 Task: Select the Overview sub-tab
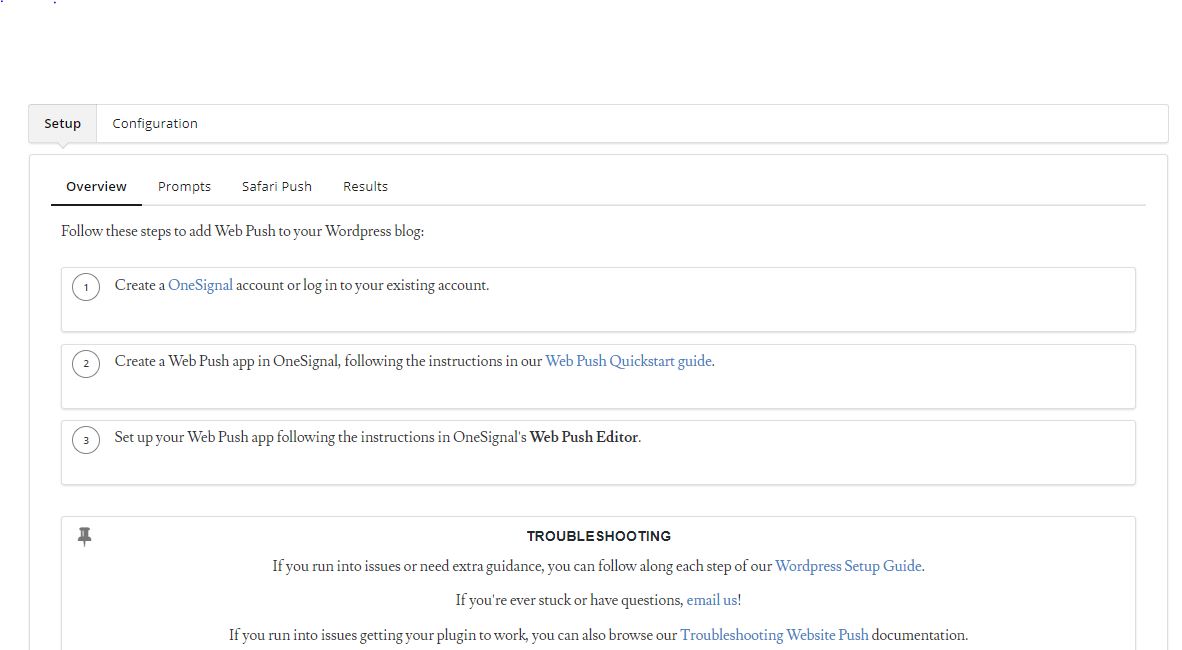click(x=96, y=186)
